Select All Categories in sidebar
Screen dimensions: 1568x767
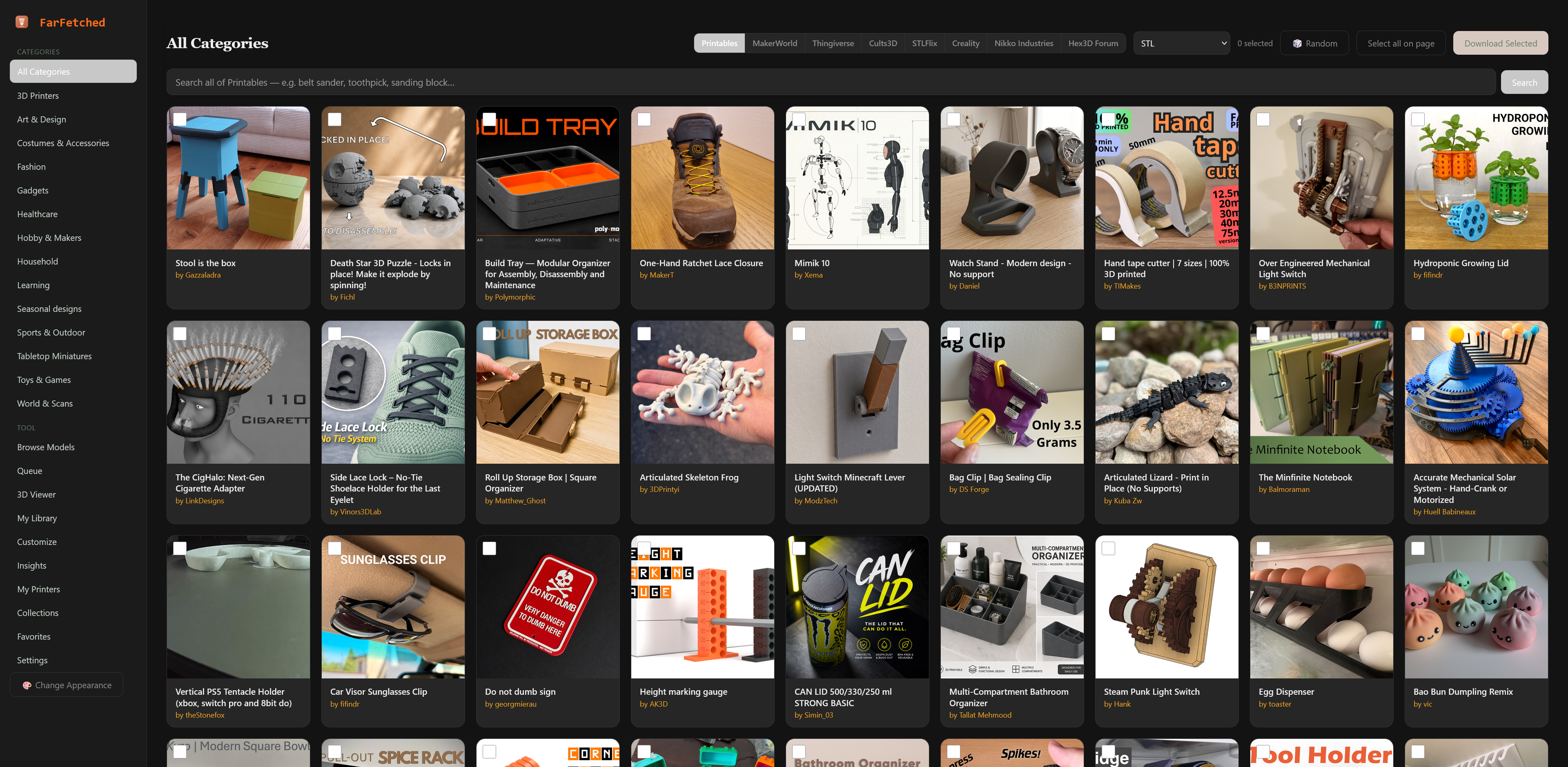click(73, 71)
